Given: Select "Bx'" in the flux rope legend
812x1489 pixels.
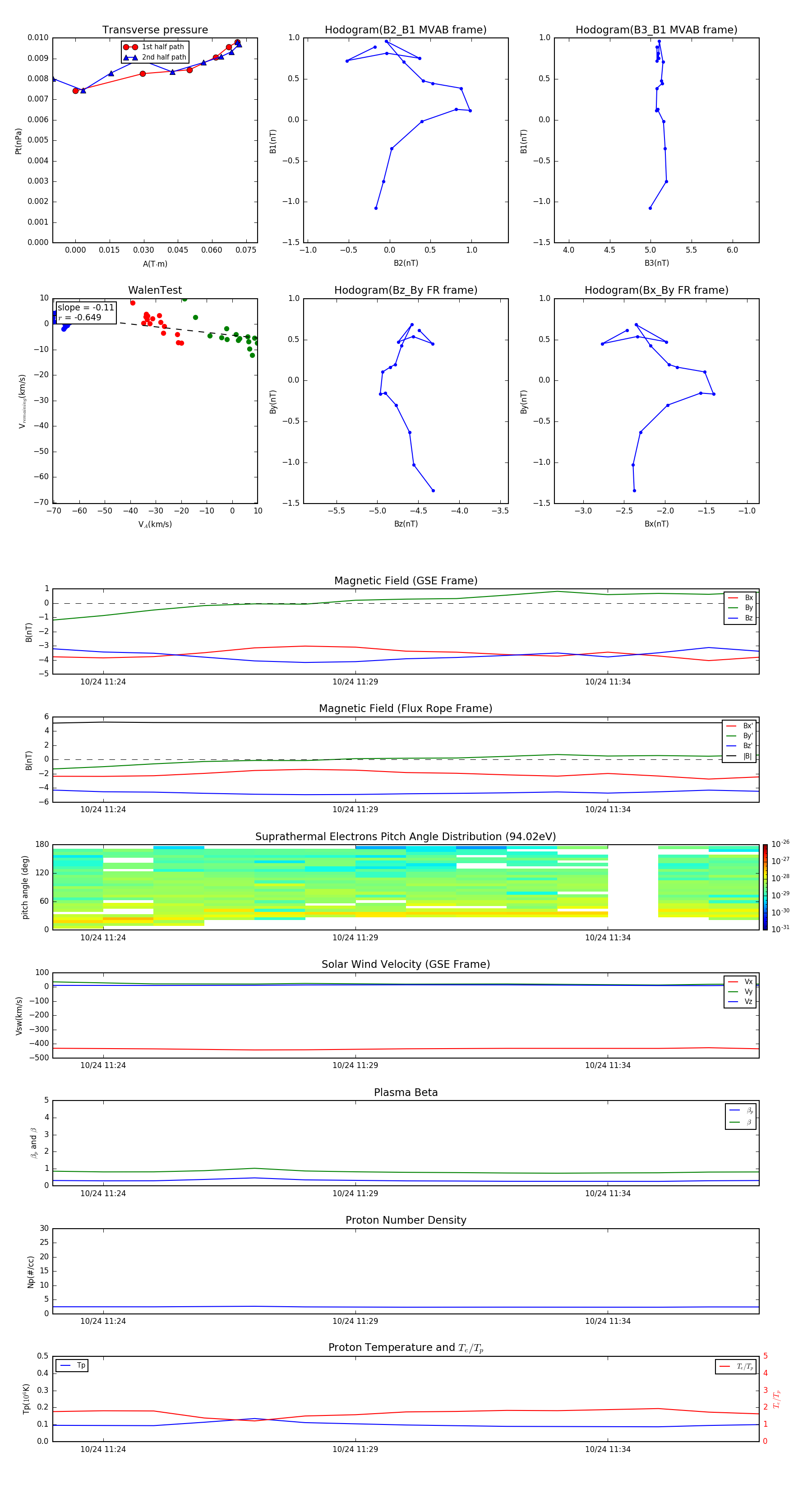Looking at the screenshot, I should click(739, 726).
